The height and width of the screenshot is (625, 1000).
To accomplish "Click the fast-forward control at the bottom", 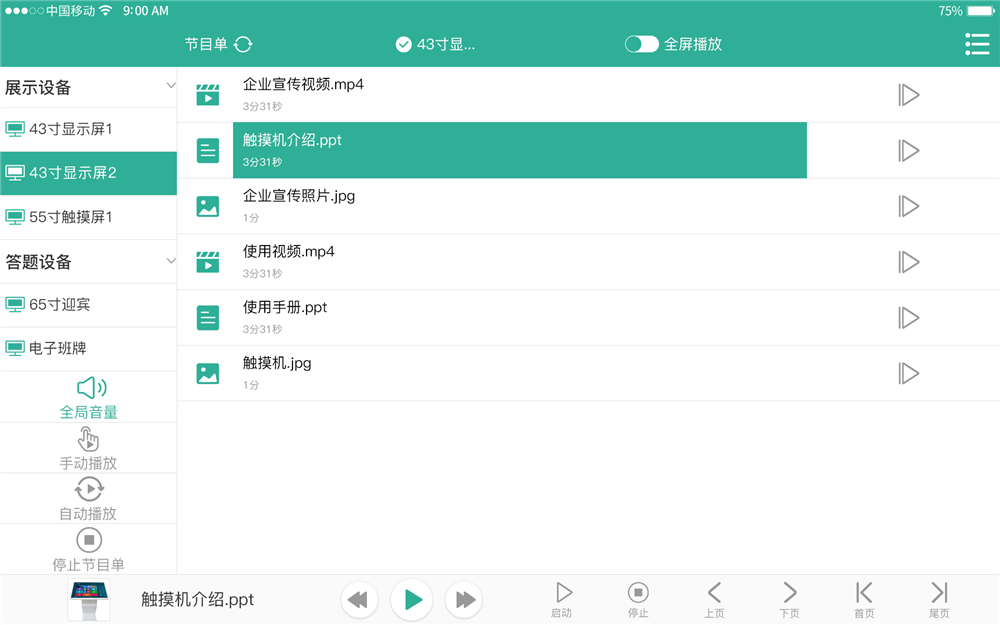I will pyautogui.click(x=463, y=599).
